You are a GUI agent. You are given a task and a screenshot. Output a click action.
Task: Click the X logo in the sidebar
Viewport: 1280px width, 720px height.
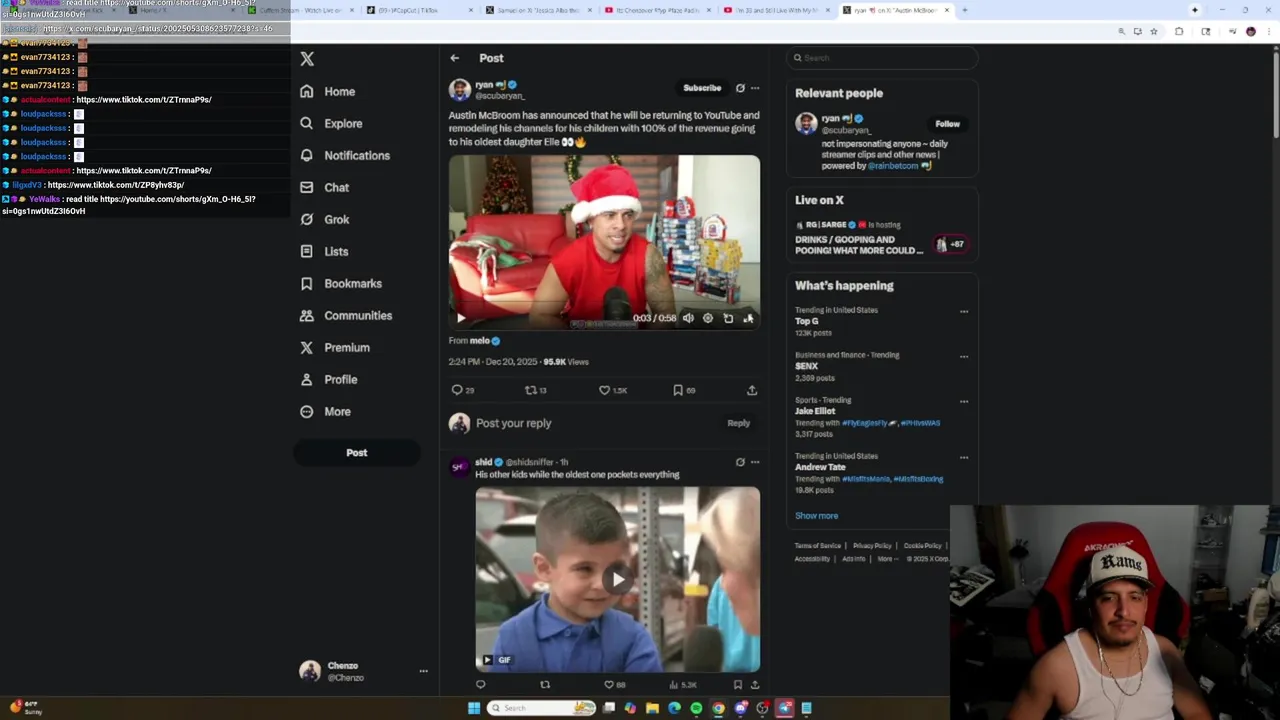307,59
